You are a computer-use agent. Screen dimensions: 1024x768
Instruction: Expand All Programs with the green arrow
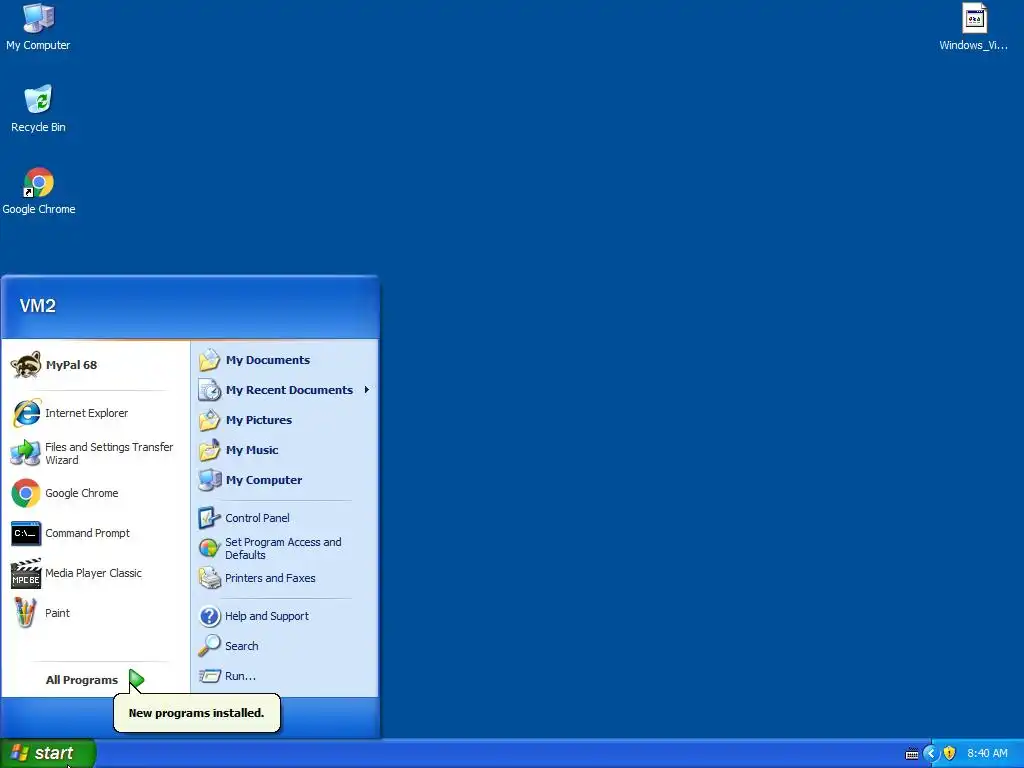click(136, 680)
